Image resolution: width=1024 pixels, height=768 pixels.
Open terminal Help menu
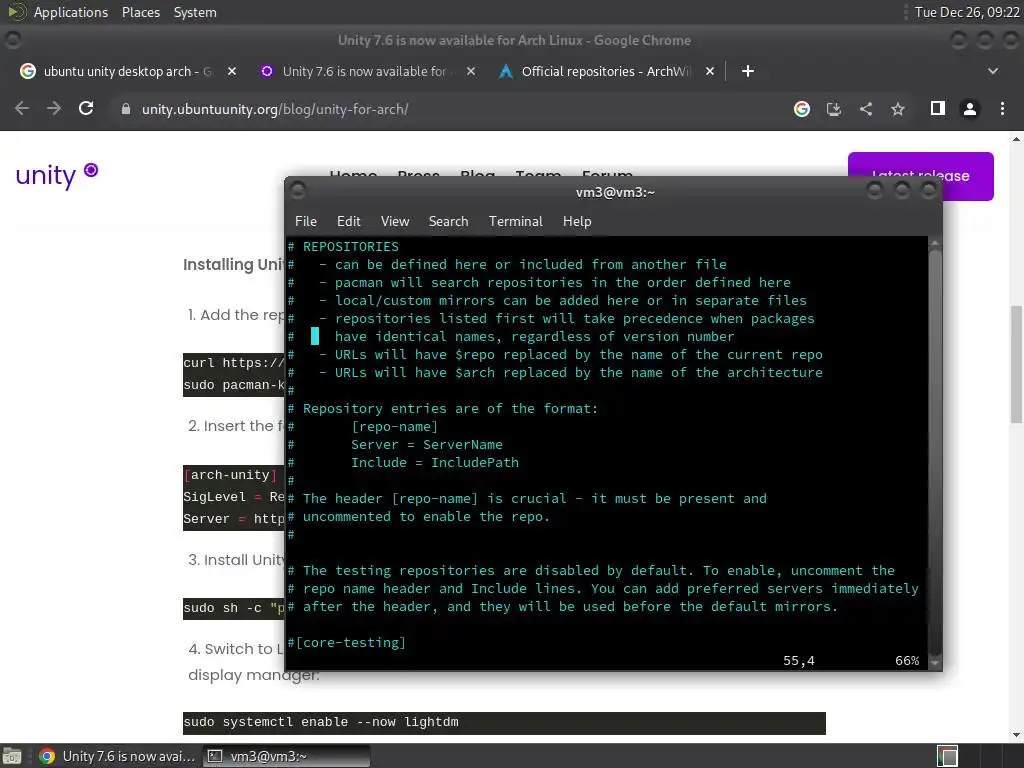click(577, 221)
